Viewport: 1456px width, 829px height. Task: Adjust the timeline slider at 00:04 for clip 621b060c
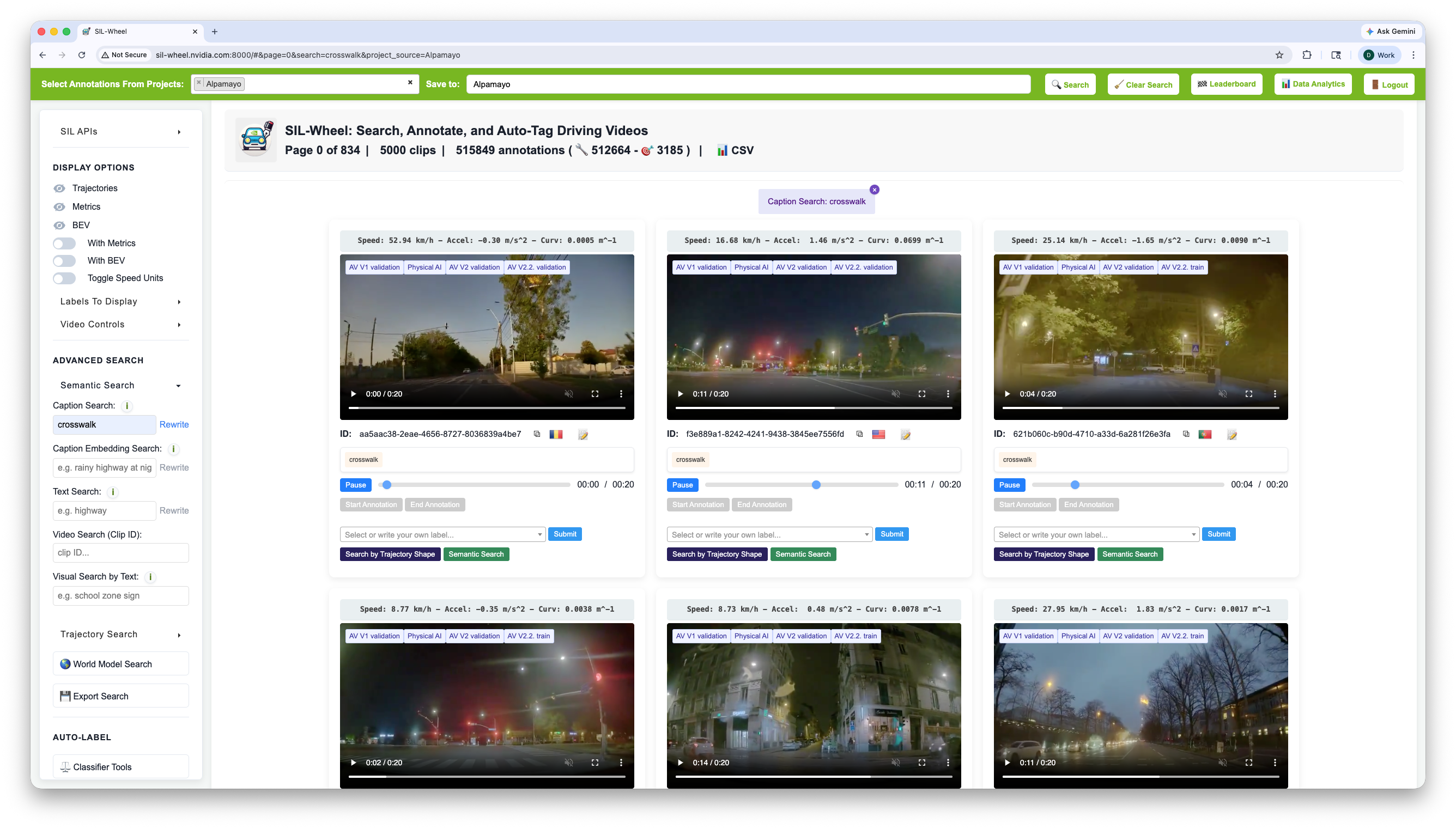pyautogui.click(x=1129, y=485)
